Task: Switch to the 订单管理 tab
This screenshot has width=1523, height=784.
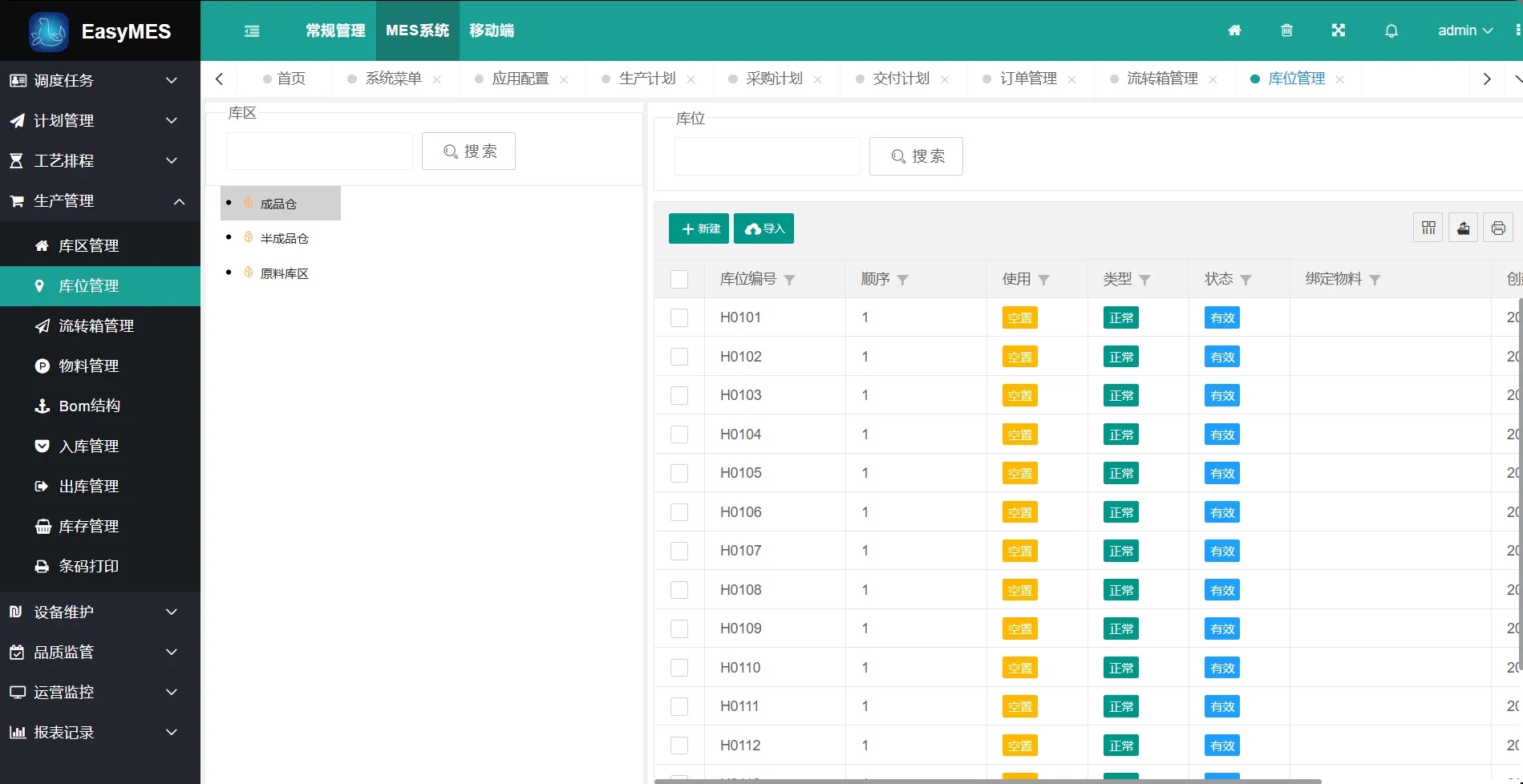Action: [1029, 78]
